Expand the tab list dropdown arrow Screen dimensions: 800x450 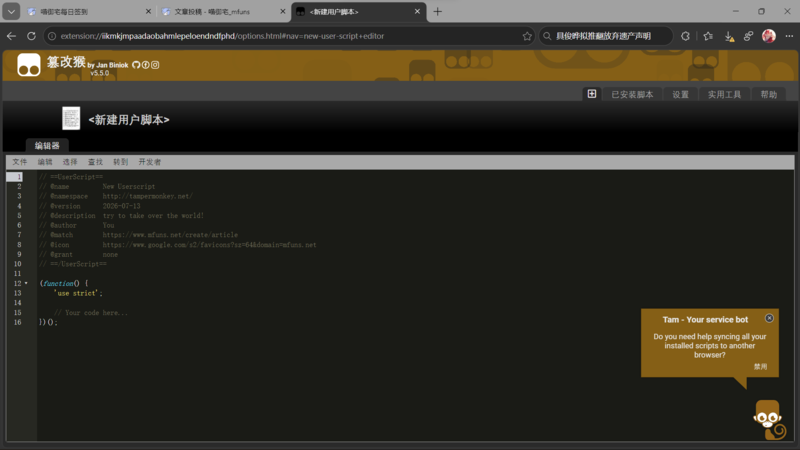pyautogui.click(x=11, y=11)
